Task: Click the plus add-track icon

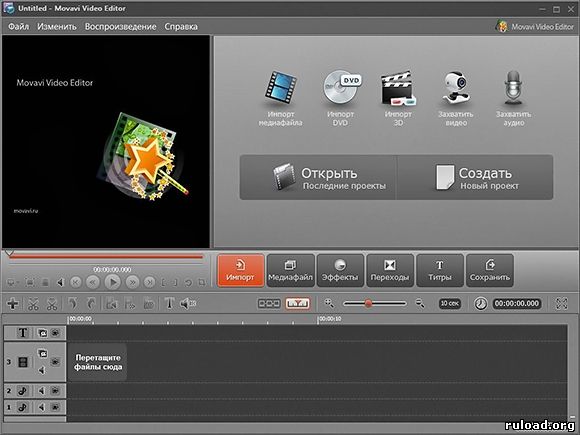Action: (x=13, y=304)
